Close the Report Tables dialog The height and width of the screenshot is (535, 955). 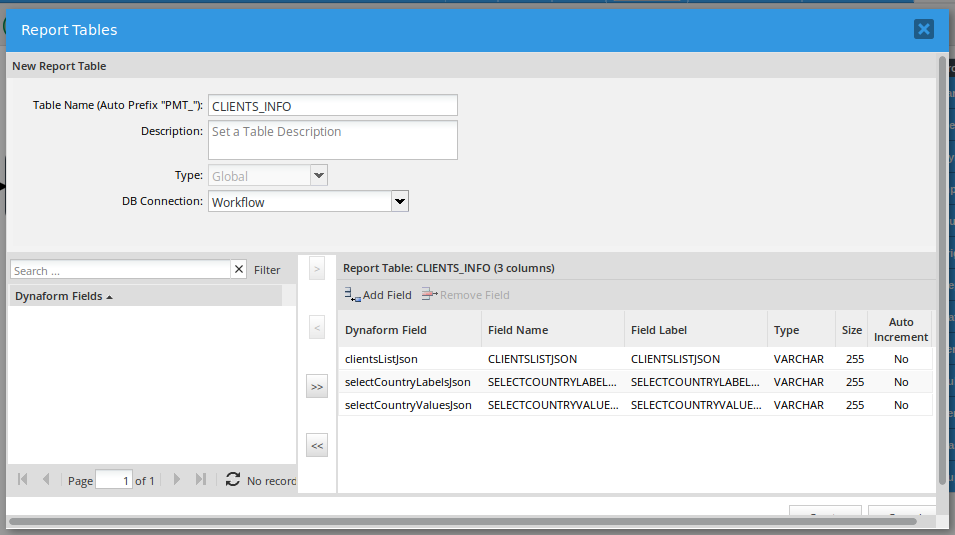click(x=923, y=29)
